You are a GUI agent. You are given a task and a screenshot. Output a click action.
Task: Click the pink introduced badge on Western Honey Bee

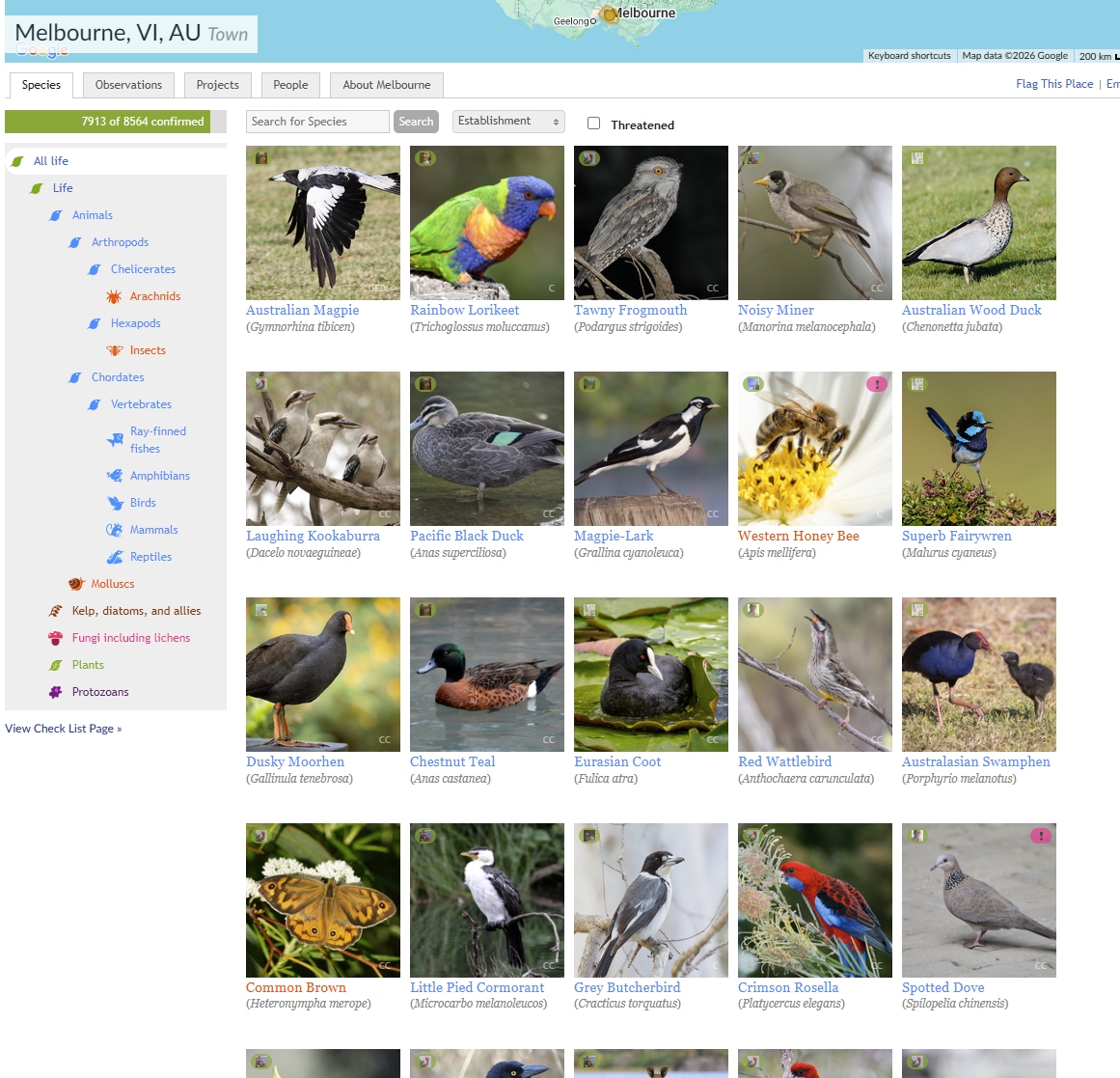click(x=876, y=384)
